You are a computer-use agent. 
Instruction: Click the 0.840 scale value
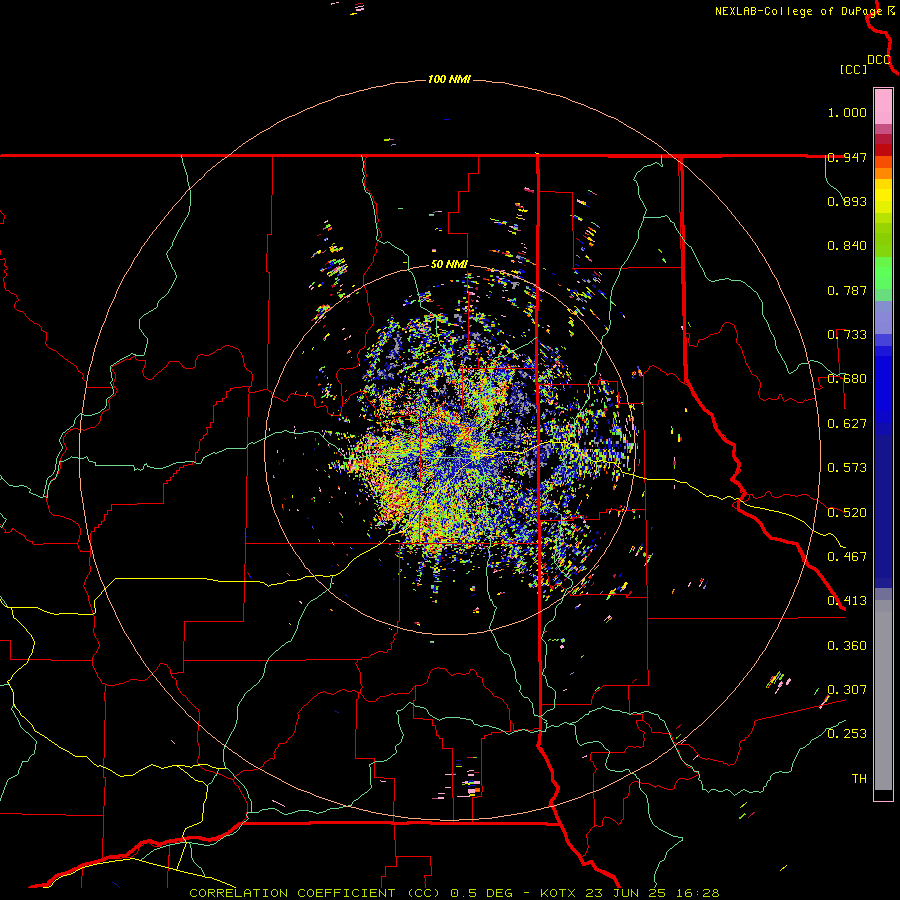(847, 246)
